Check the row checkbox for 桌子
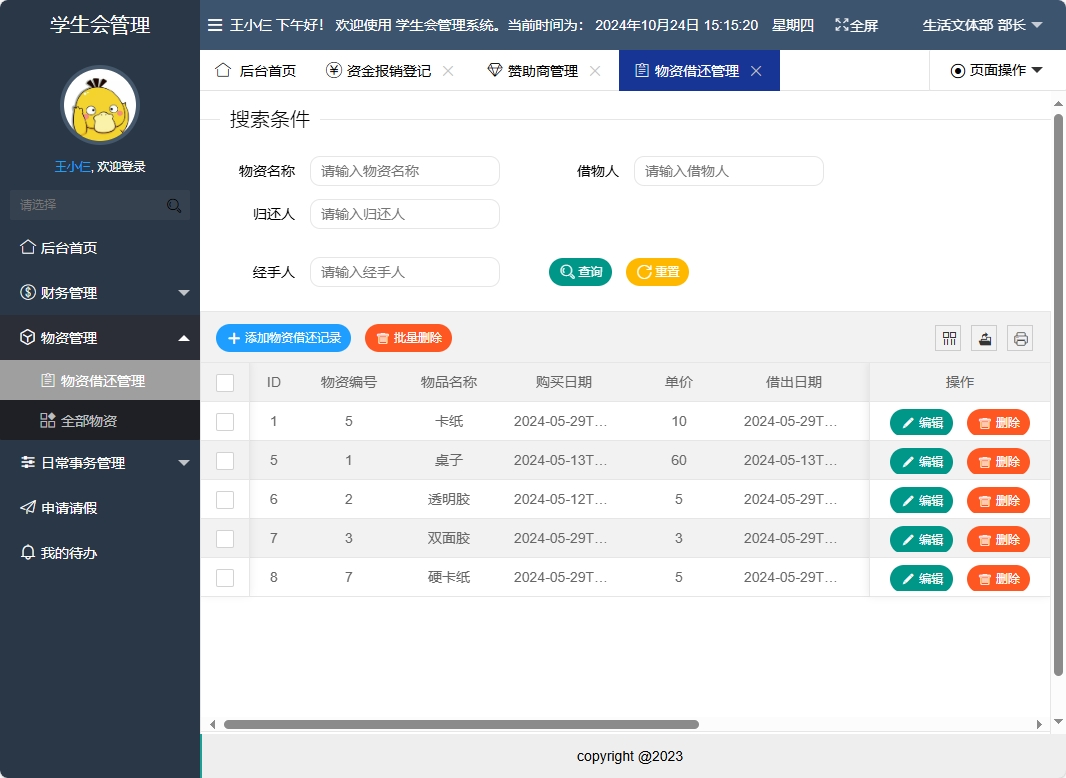1066x778 pixels. click(225, 461)
